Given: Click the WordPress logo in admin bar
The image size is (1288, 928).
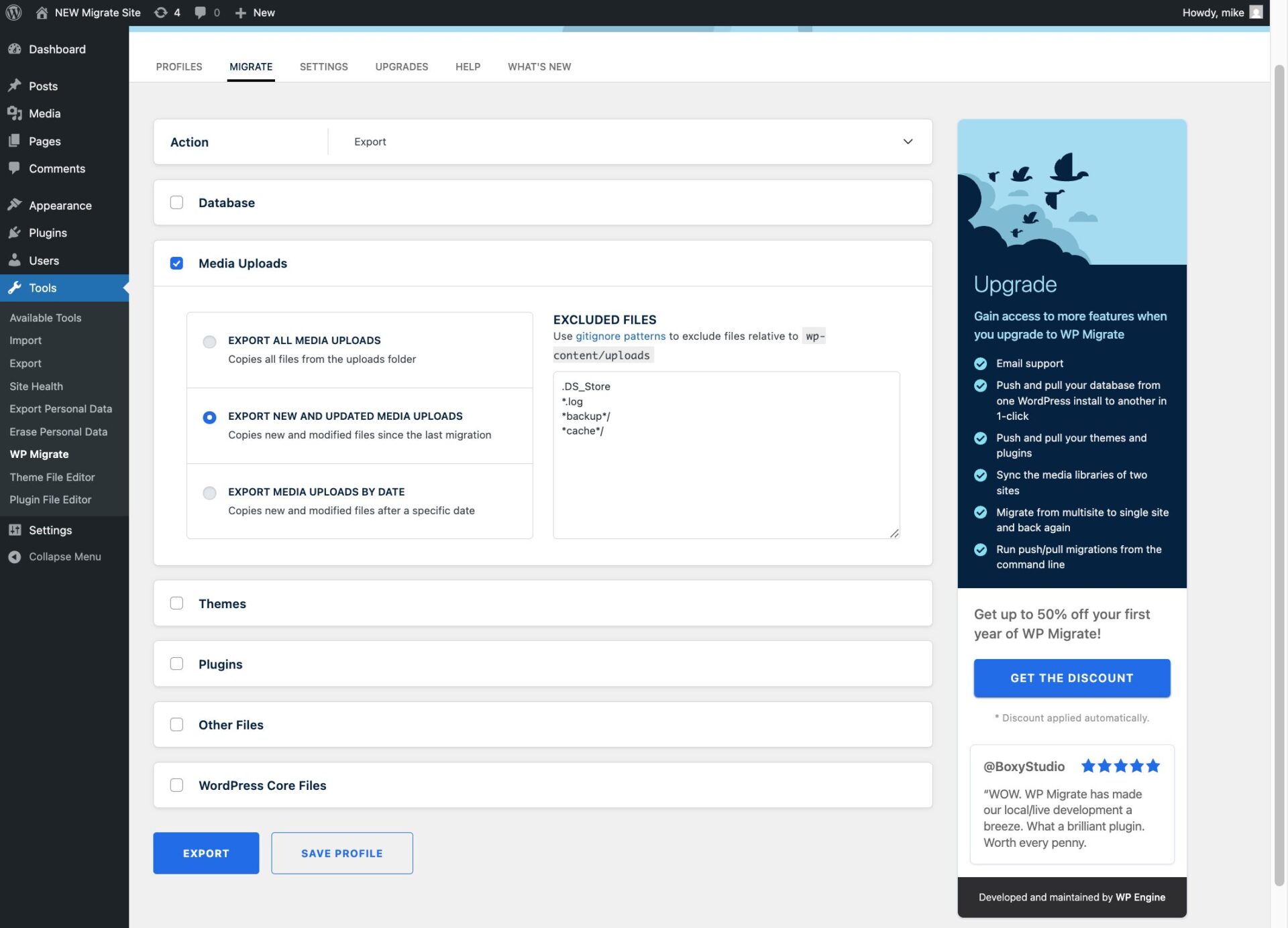Looking at the screenshot, I should click(13, 12).
